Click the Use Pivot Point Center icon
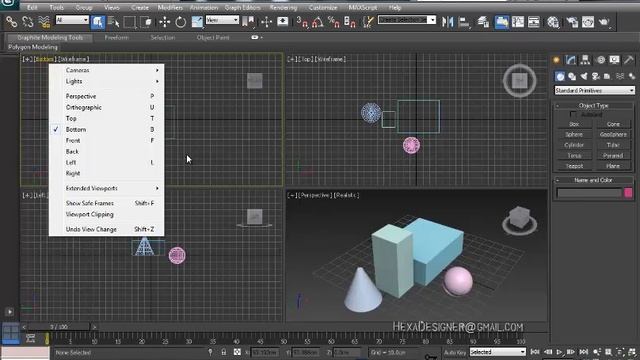 (x=248, y=22)
